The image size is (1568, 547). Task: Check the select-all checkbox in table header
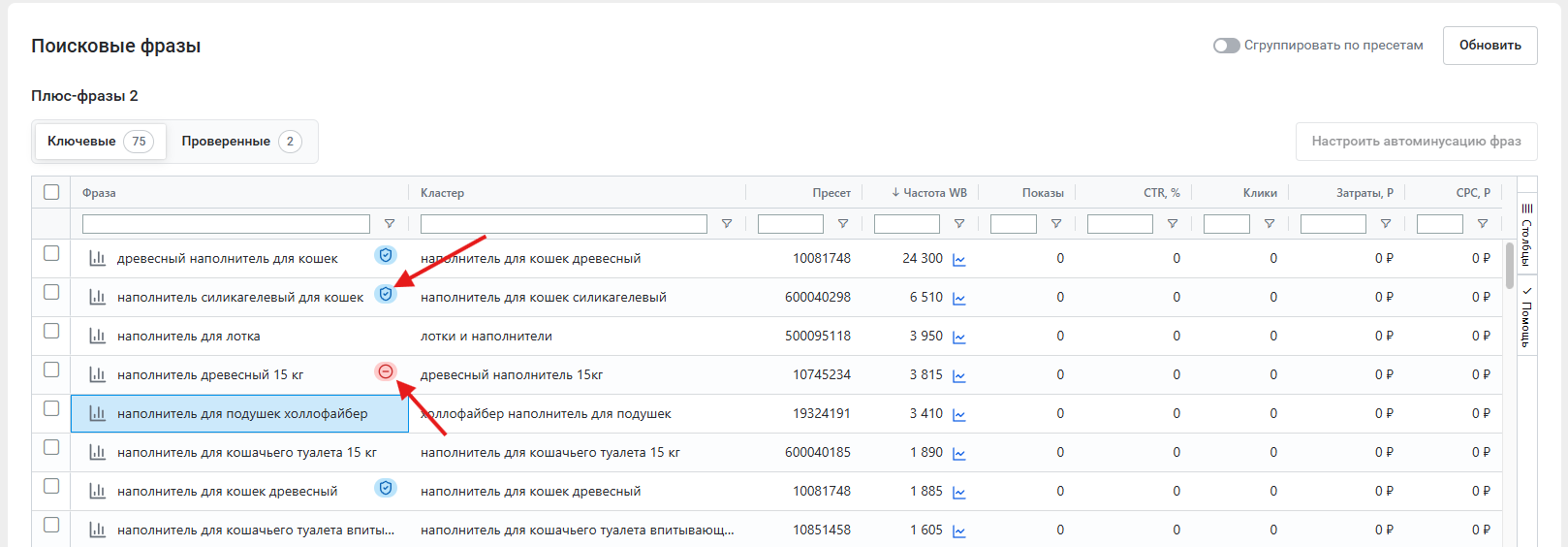51,192
